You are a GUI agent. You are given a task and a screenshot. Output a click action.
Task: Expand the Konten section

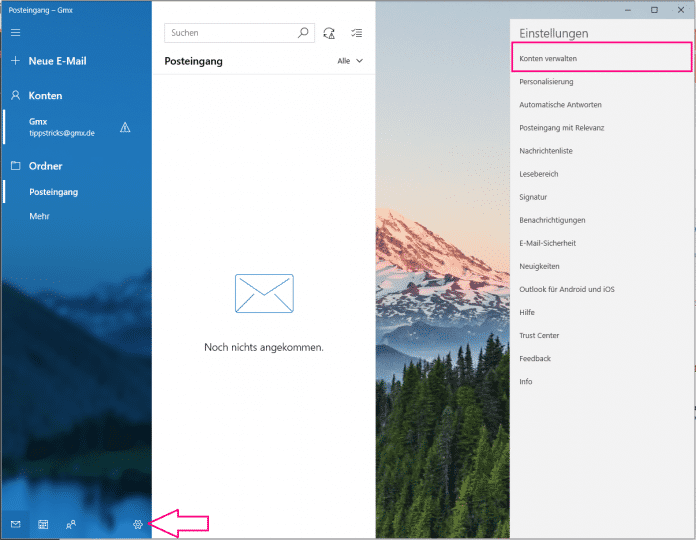coord(45,96)
